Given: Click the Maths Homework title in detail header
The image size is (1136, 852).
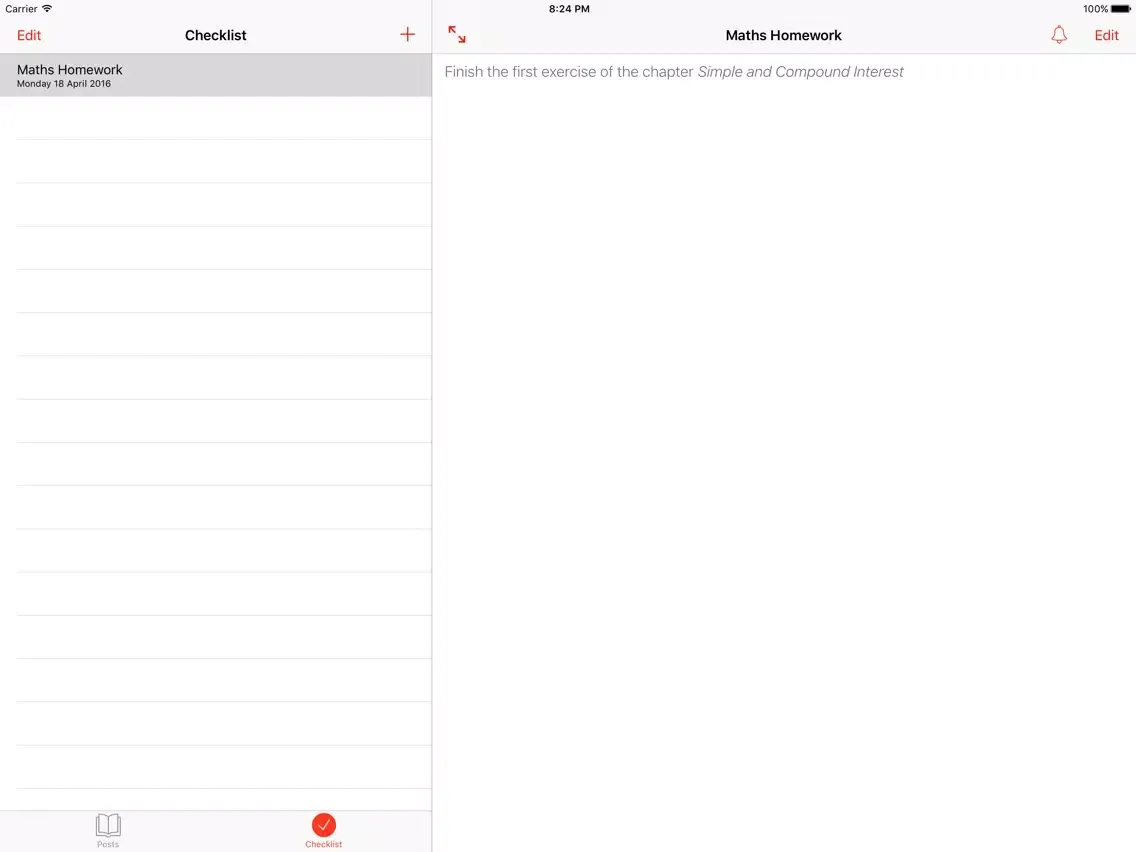Looking at the screenshot, I should point(783,35).
